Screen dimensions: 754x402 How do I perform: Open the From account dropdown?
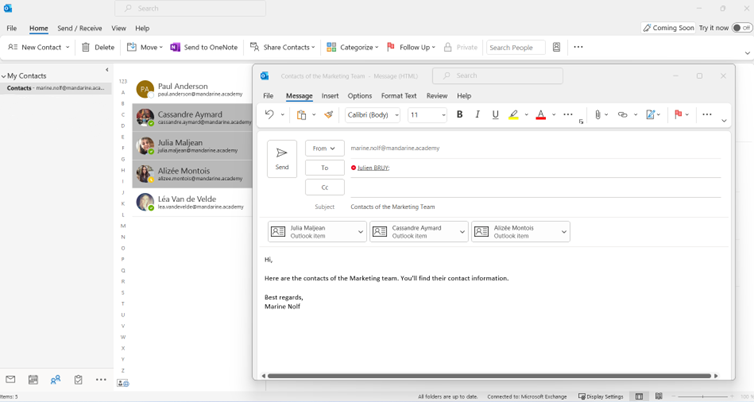[325, 148]
